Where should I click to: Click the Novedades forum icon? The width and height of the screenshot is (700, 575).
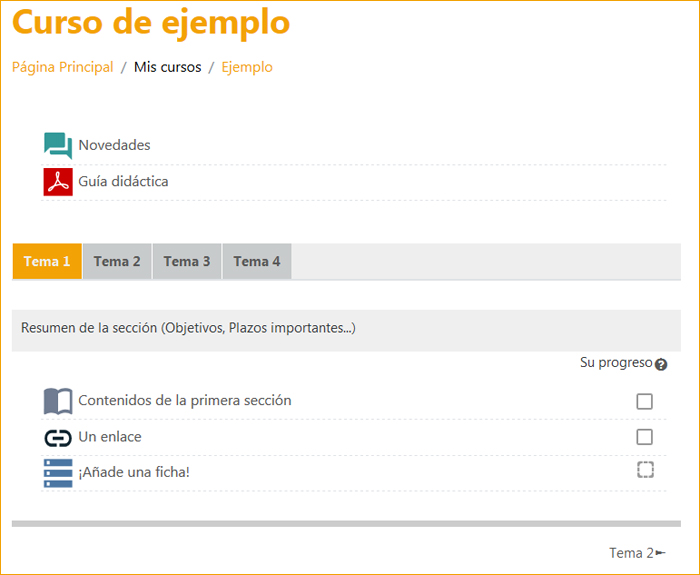(58, 146)
